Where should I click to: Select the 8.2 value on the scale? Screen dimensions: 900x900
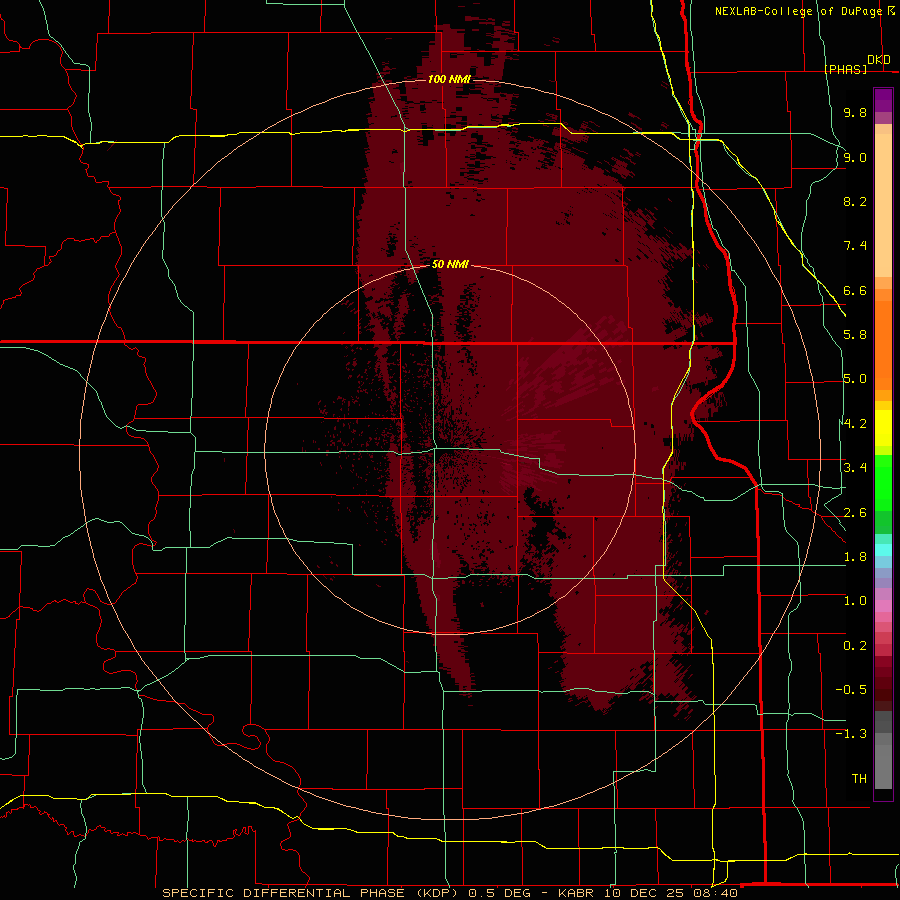click(x=855, y=201)
